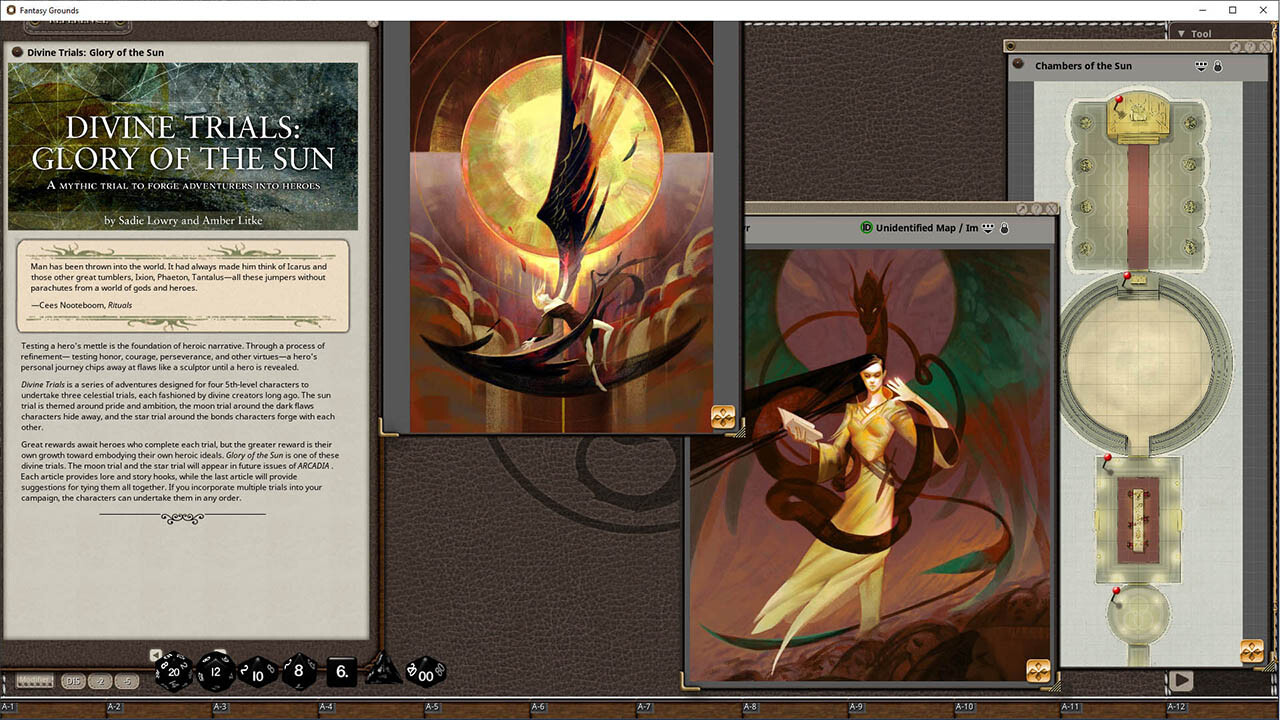The width and height of the screenshot is (1280, 720).
Task: Roll the percentile 00 die
Action: pyautogui.click(x=426, y=671)
